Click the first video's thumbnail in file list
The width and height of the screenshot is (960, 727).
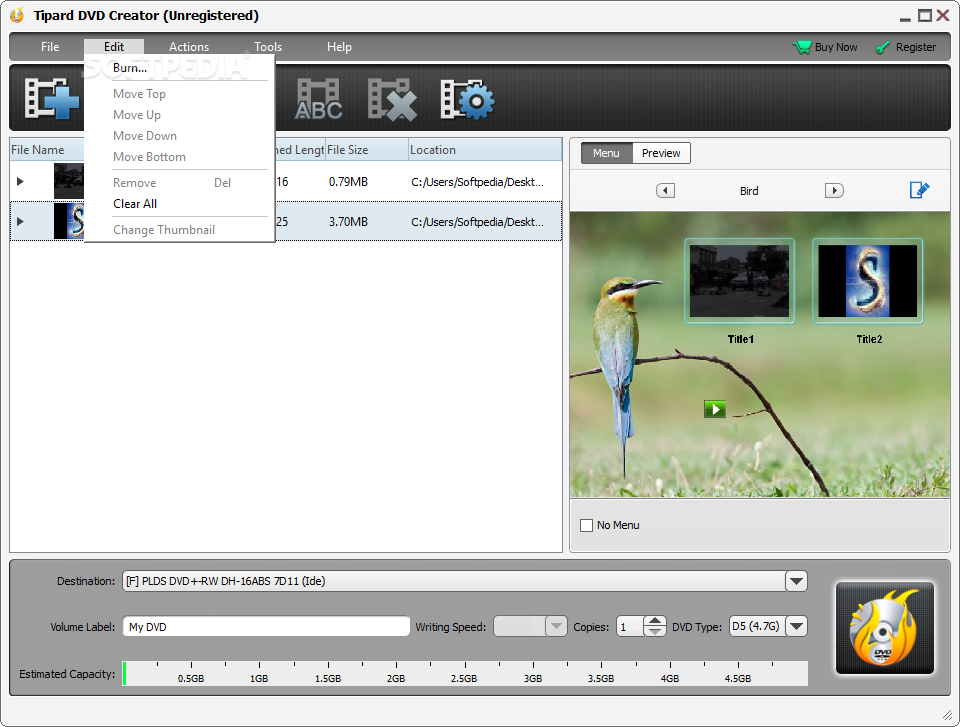(x=69, y=181)
